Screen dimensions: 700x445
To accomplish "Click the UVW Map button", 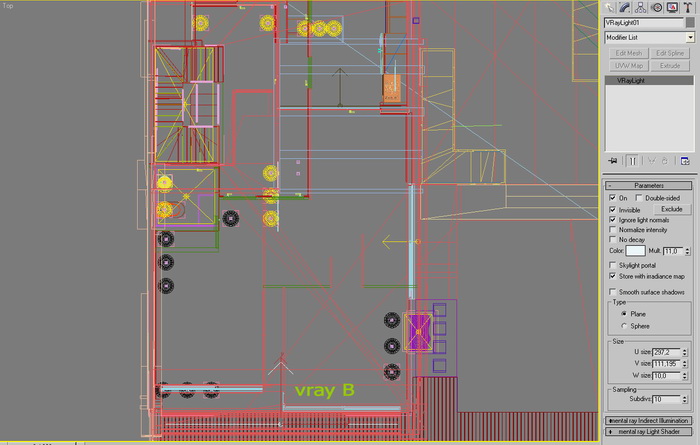I will click(x=629, y=66).
